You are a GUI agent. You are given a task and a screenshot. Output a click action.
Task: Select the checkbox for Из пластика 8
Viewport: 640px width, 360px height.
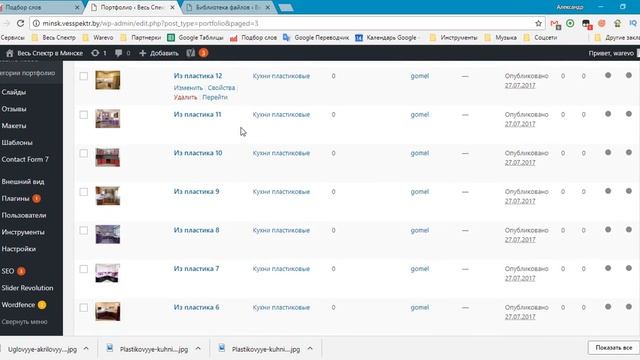(84, 230)
